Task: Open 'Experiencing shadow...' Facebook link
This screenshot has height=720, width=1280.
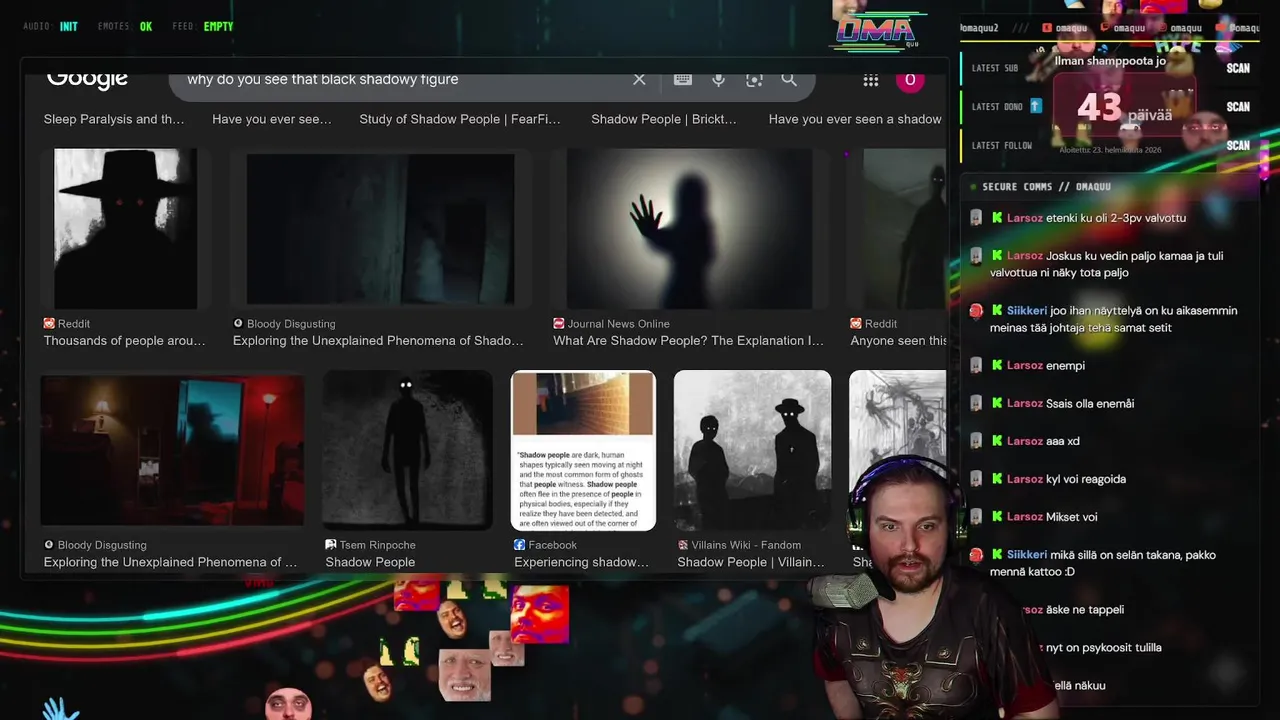Action: tap(581, 562)
